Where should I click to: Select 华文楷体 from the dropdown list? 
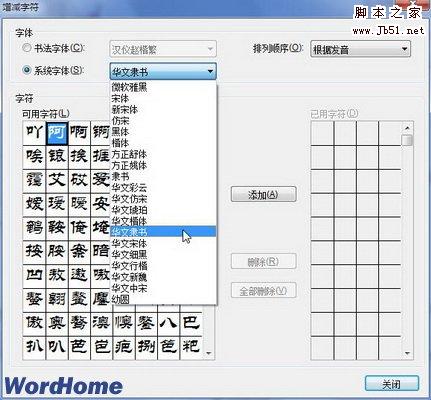point(163,221)
